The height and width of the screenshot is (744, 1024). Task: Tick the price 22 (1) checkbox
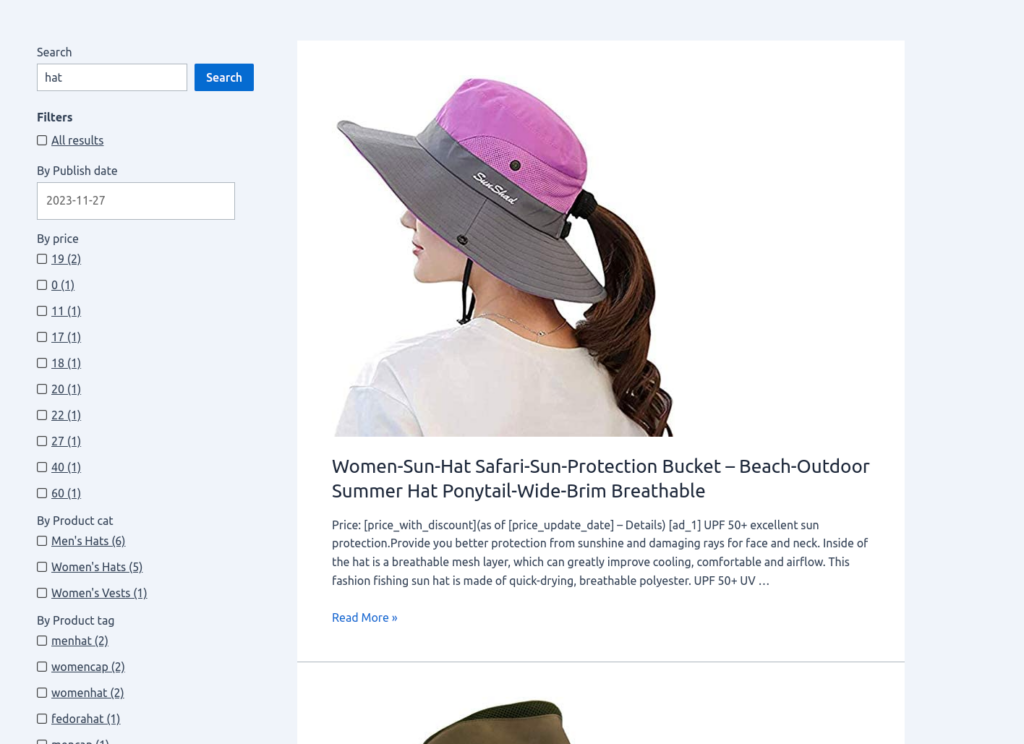(42, 415)
